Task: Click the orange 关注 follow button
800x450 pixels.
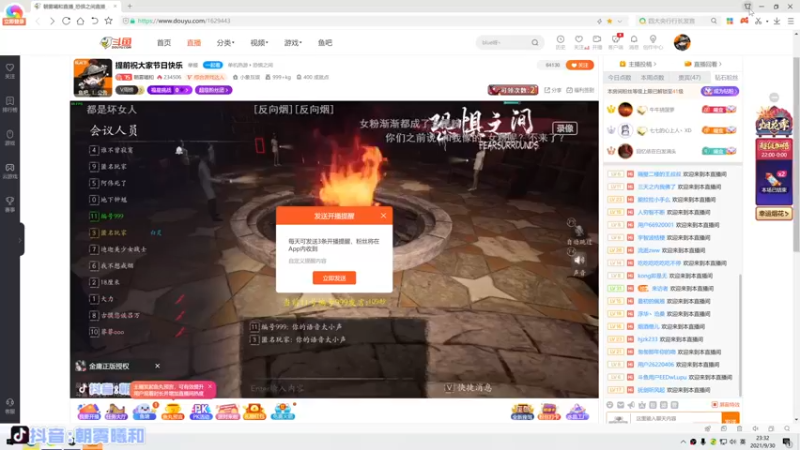Action: coord(580,65)
